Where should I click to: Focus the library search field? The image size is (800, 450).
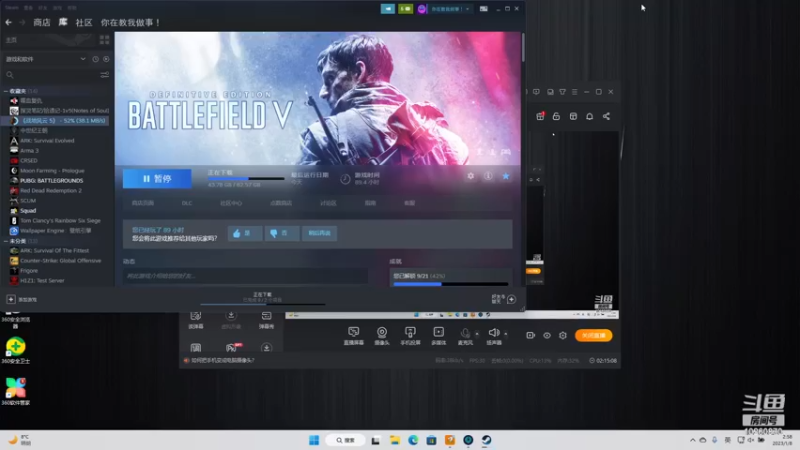click(x=52, y=75)
